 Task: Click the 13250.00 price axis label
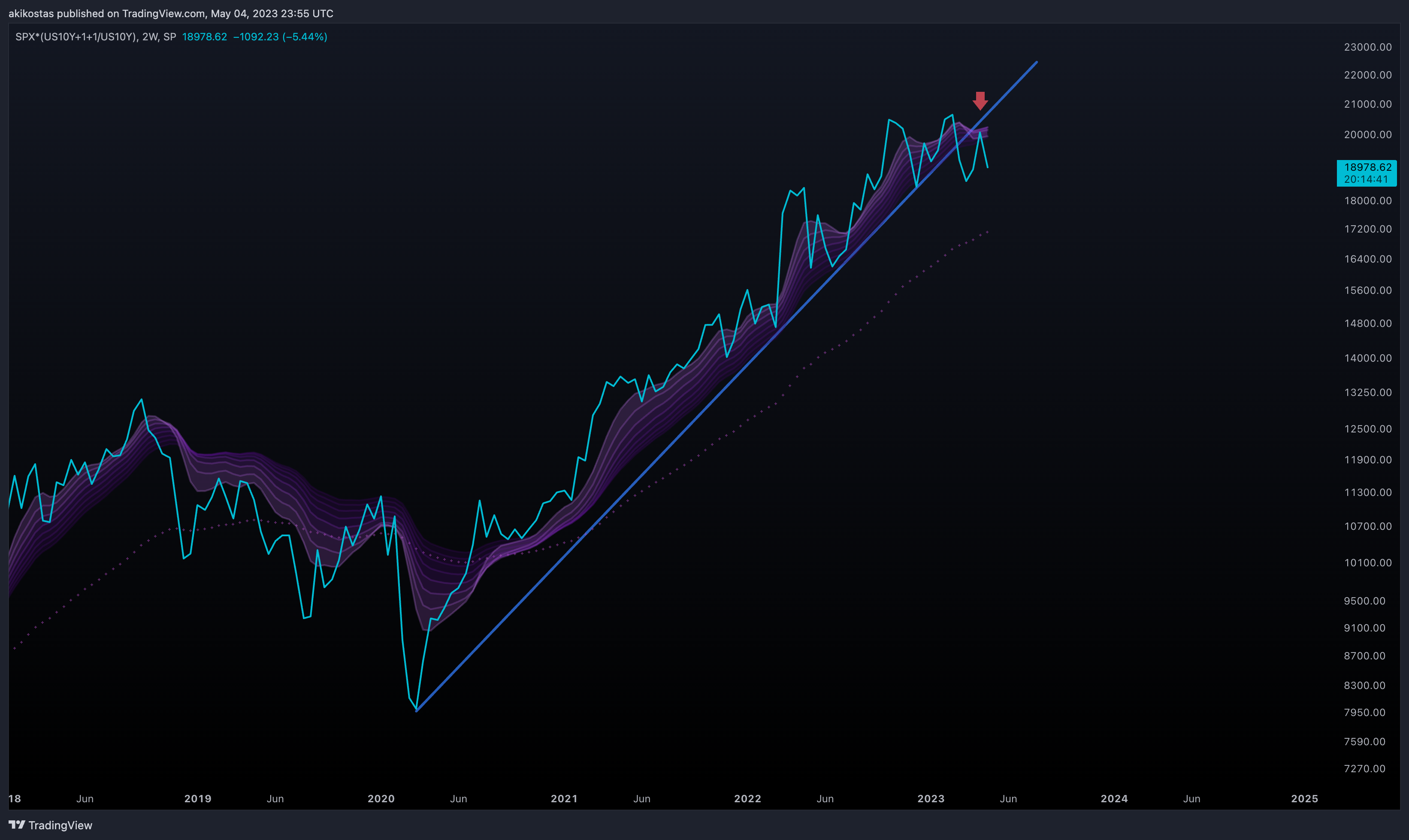(x=1368, y=392)
